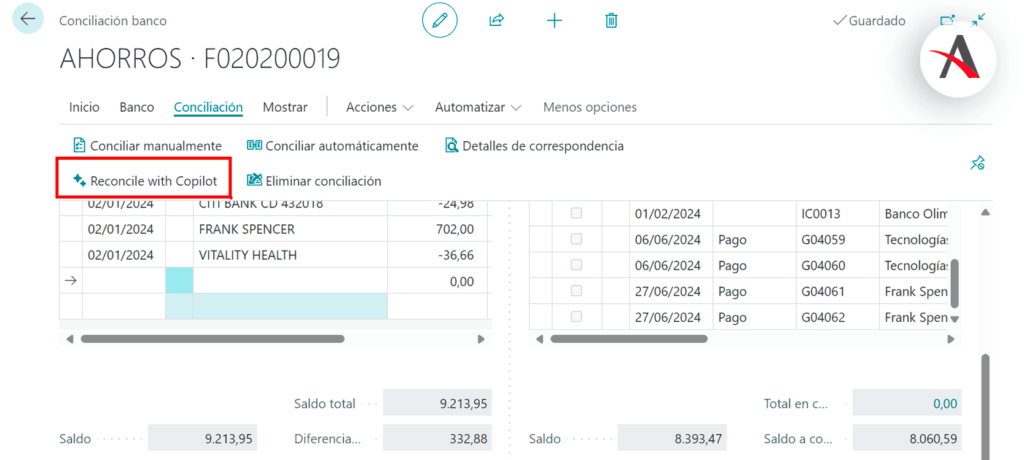Click the collapse page arrows icon

(x=978, y=20)
